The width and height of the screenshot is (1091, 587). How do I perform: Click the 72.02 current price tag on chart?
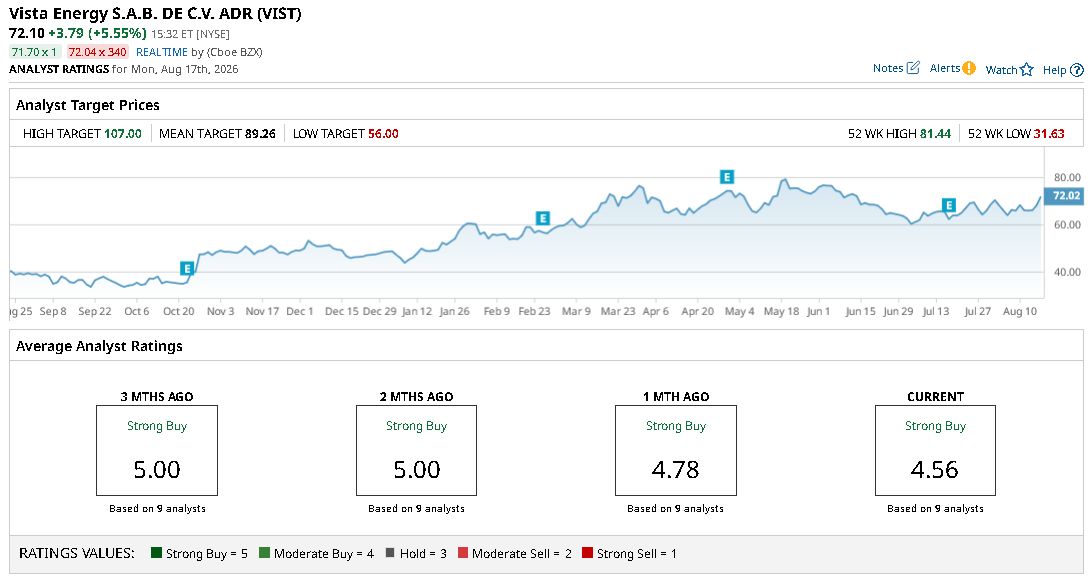click(x=1065, y=195)
